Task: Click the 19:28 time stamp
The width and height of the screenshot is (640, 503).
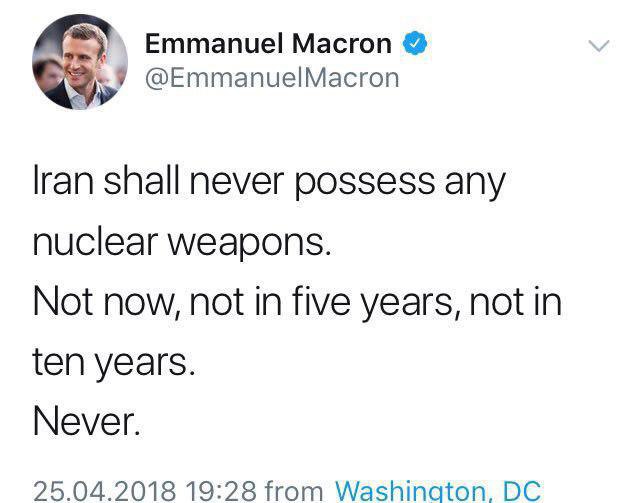Action: (x=220, y=491)
